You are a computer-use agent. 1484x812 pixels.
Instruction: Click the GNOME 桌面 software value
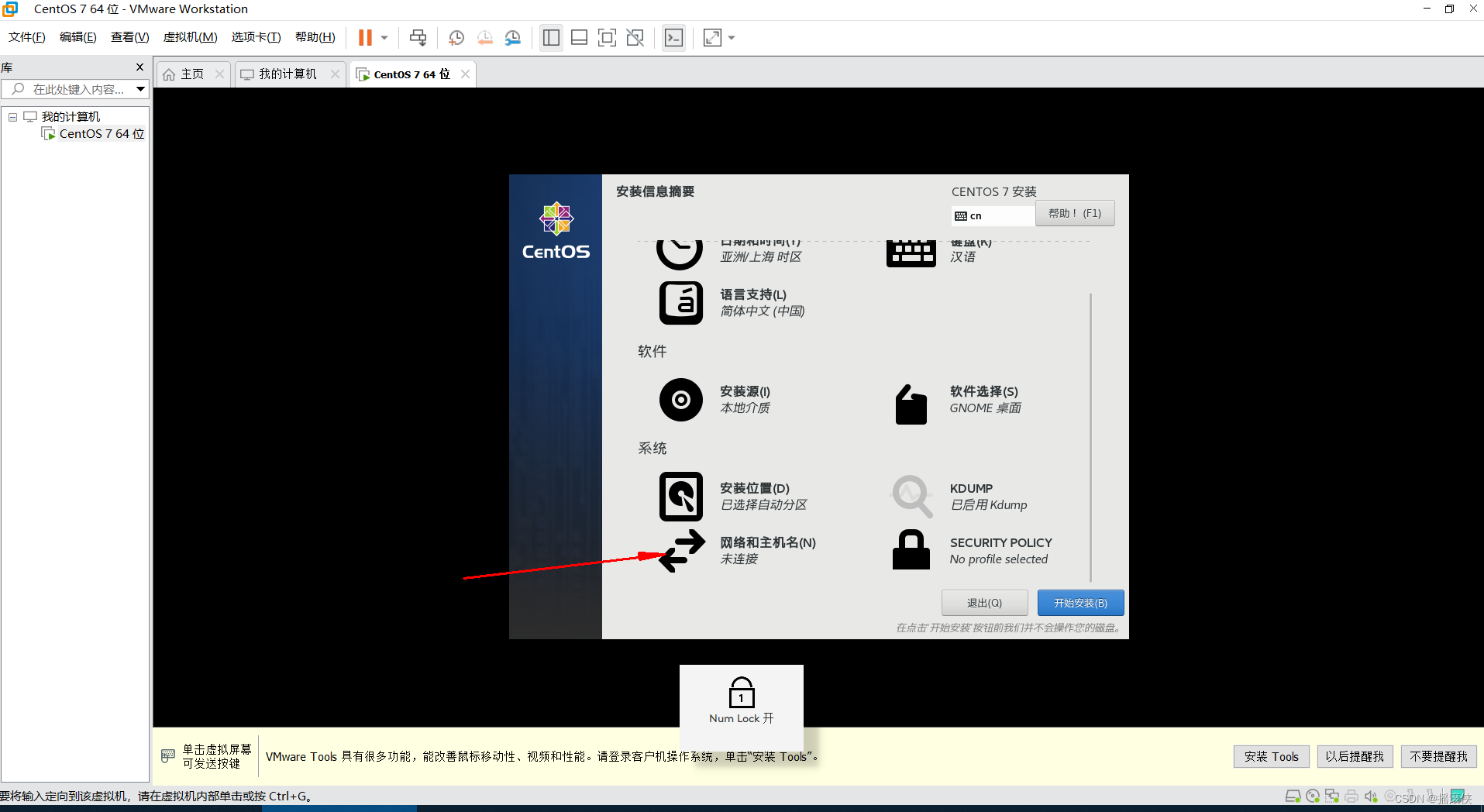(985, 408)
